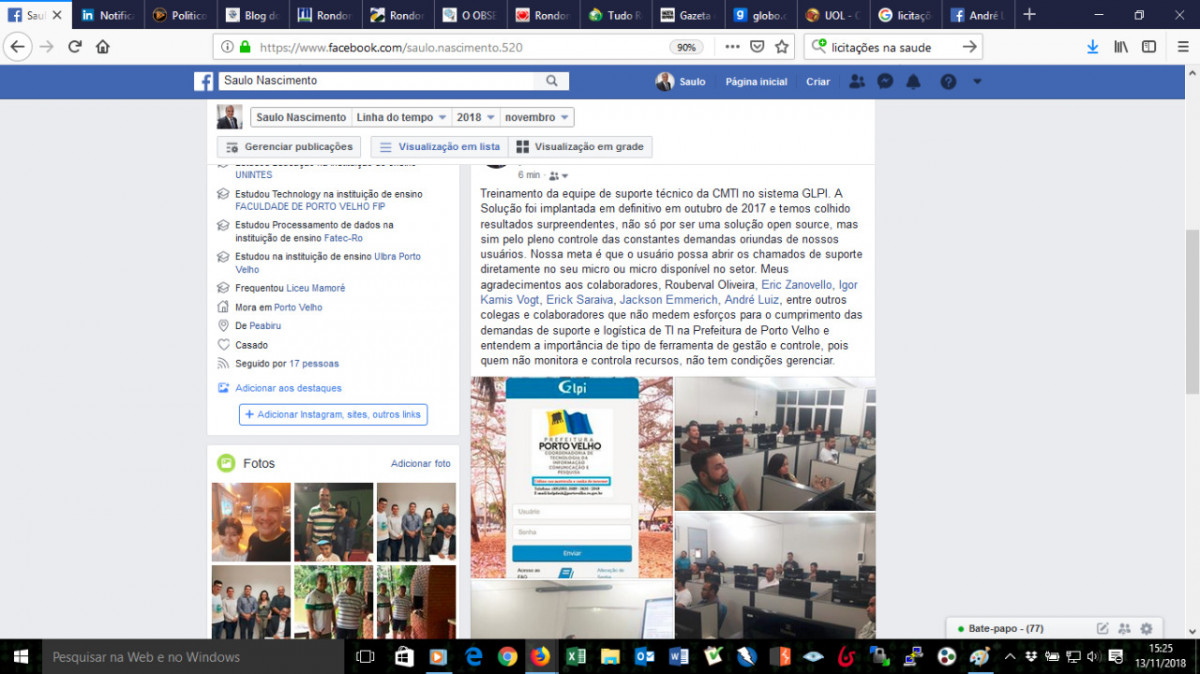Open a new browser tab
Viewport: 1200px width, 674px height.
[x=1029, y=15]
